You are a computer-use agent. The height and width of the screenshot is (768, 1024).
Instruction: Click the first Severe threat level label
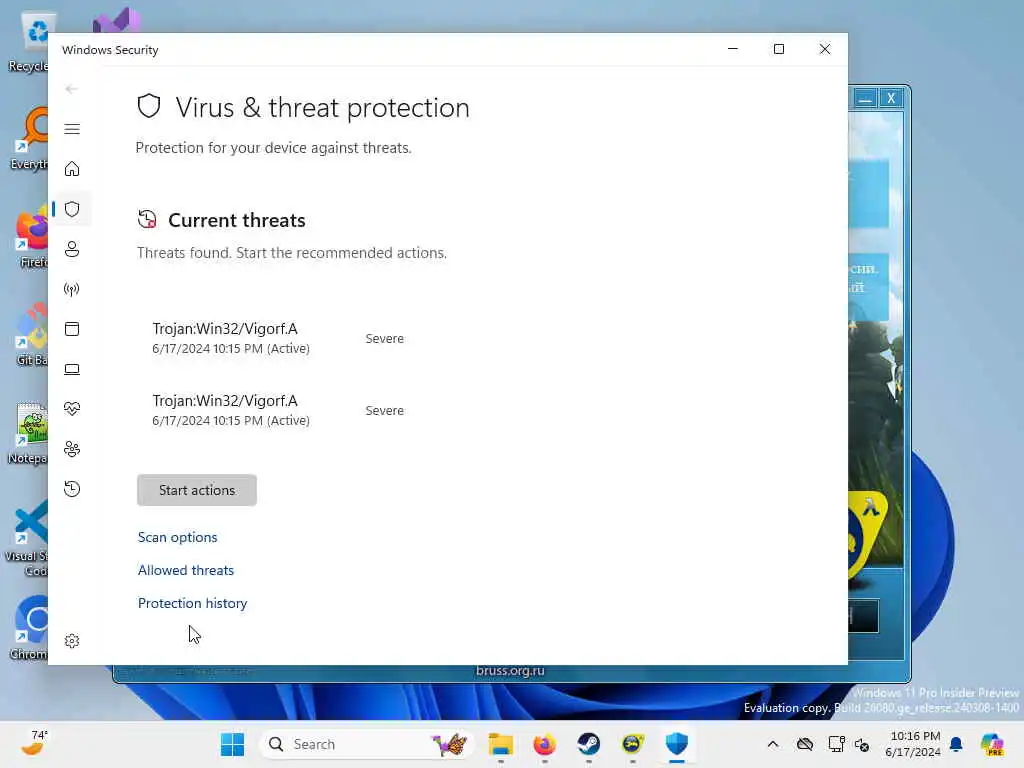[385, 339]
